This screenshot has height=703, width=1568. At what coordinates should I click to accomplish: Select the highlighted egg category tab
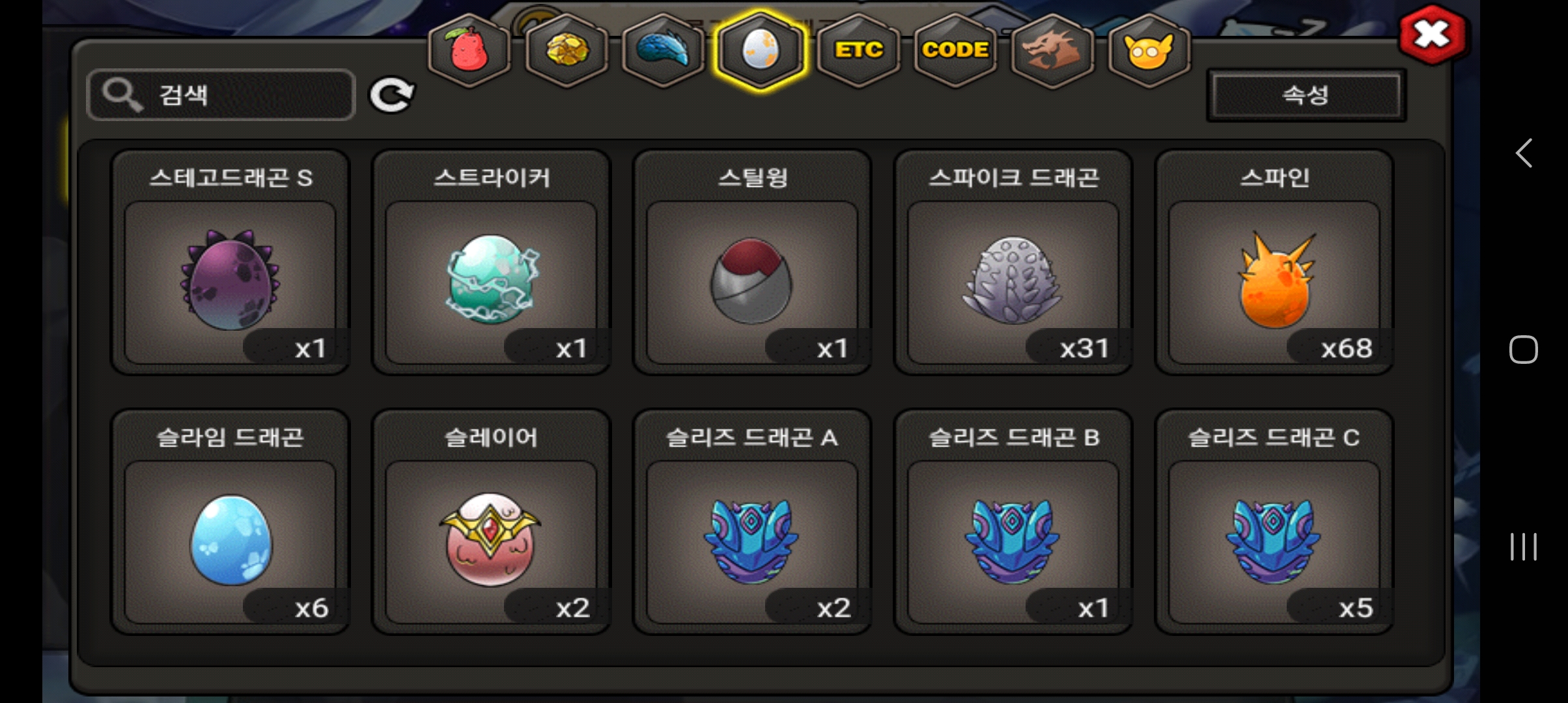tap(760, 50)
